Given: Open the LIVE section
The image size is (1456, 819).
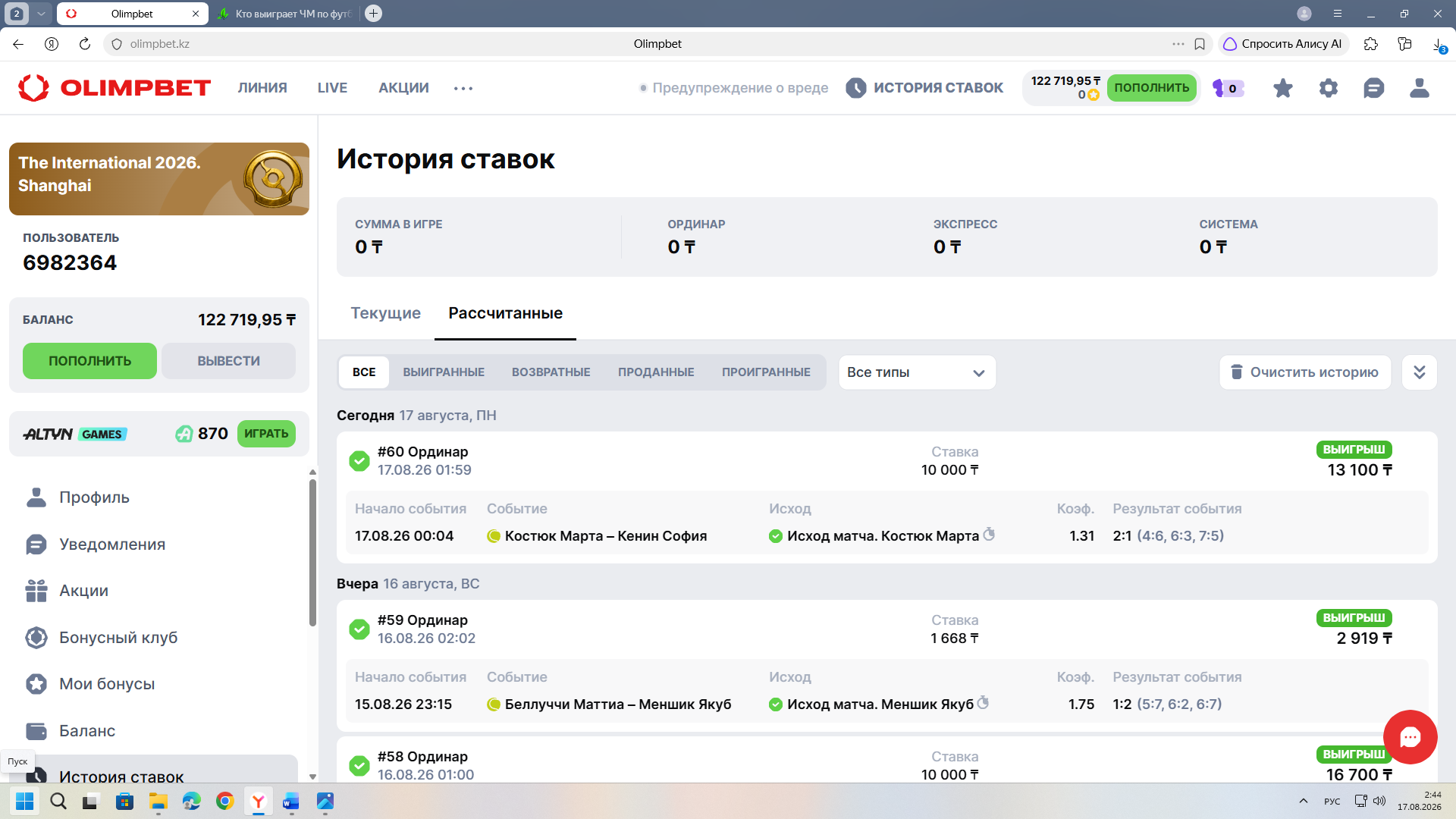Looking at the screenshot, I should (332, 88).
